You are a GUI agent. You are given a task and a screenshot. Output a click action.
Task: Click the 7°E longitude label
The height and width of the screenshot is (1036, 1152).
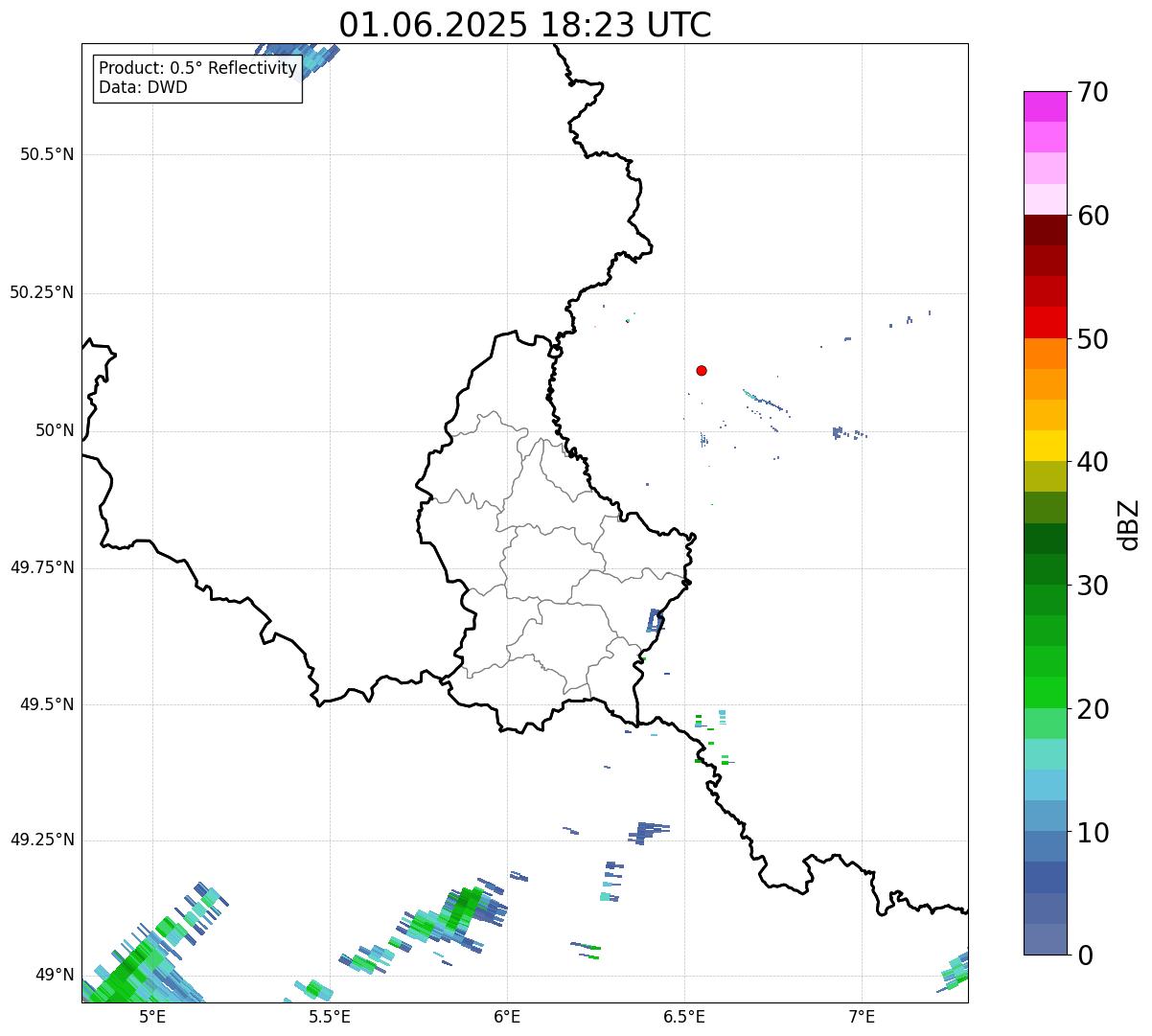click(x=862, y=1016)
